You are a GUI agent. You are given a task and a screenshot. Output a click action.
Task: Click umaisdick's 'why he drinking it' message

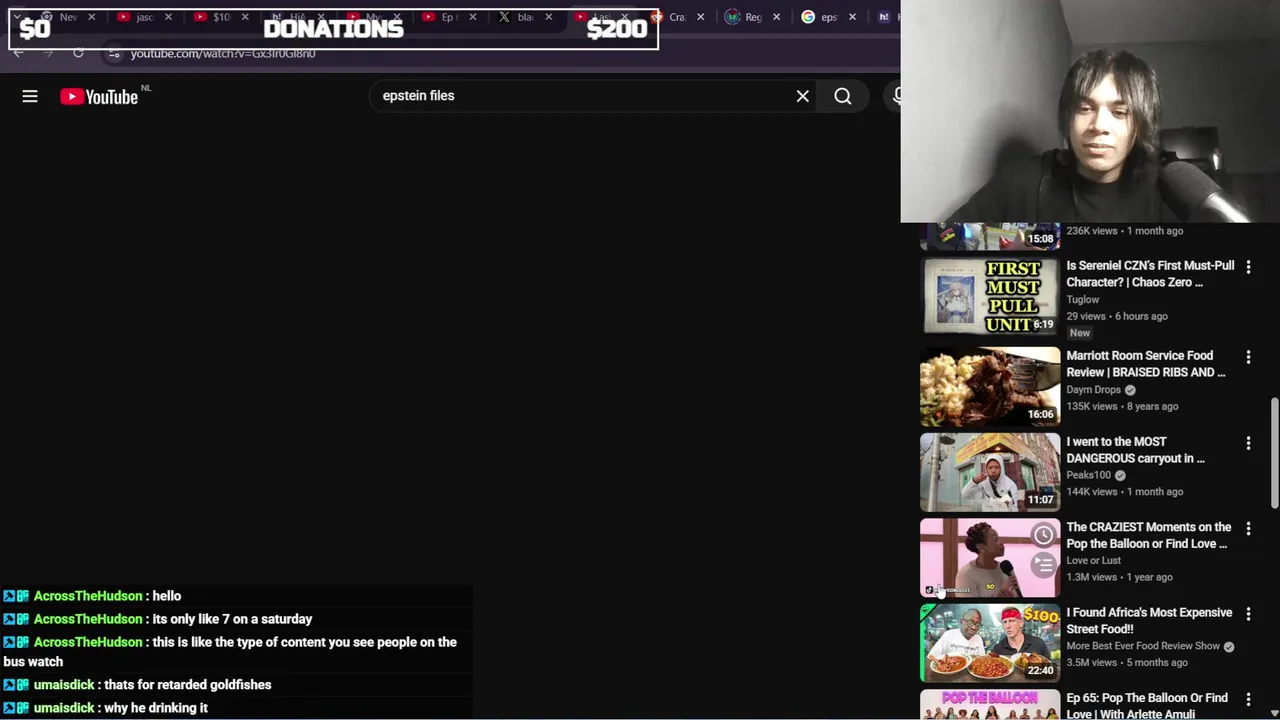(x=156, y=708)
